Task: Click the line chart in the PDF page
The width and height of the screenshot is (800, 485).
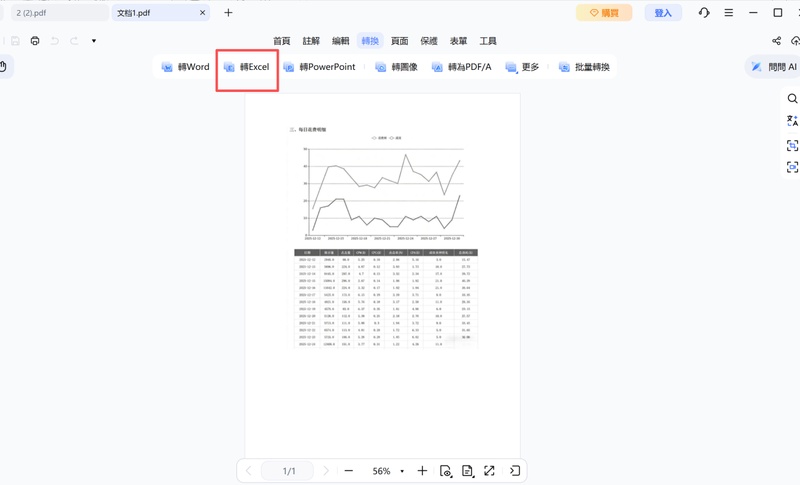Action: [383, 190]
